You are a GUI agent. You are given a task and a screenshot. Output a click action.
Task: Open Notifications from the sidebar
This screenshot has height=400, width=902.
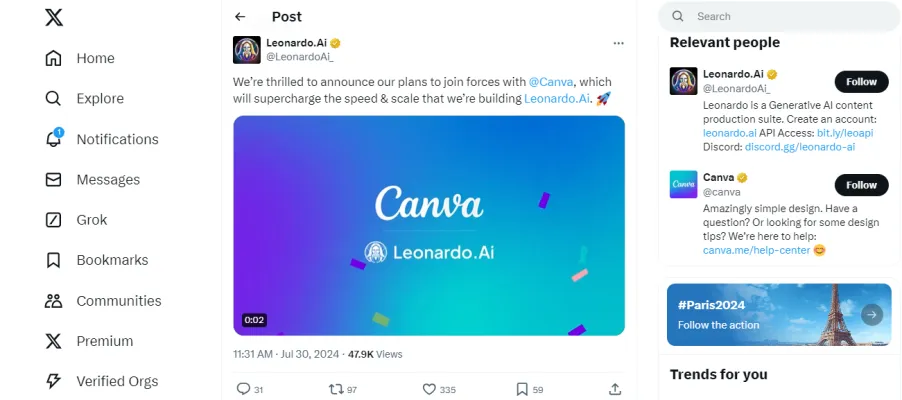click(x=54, y=139)
